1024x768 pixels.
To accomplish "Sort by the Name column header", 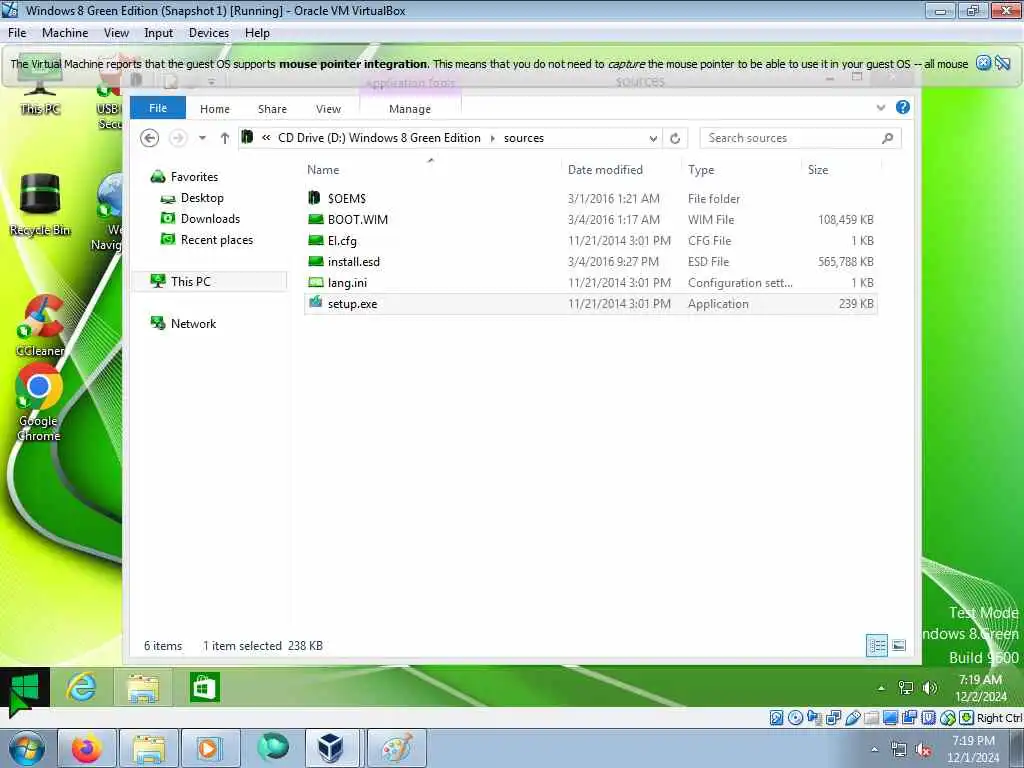I will tap(323, 170).
